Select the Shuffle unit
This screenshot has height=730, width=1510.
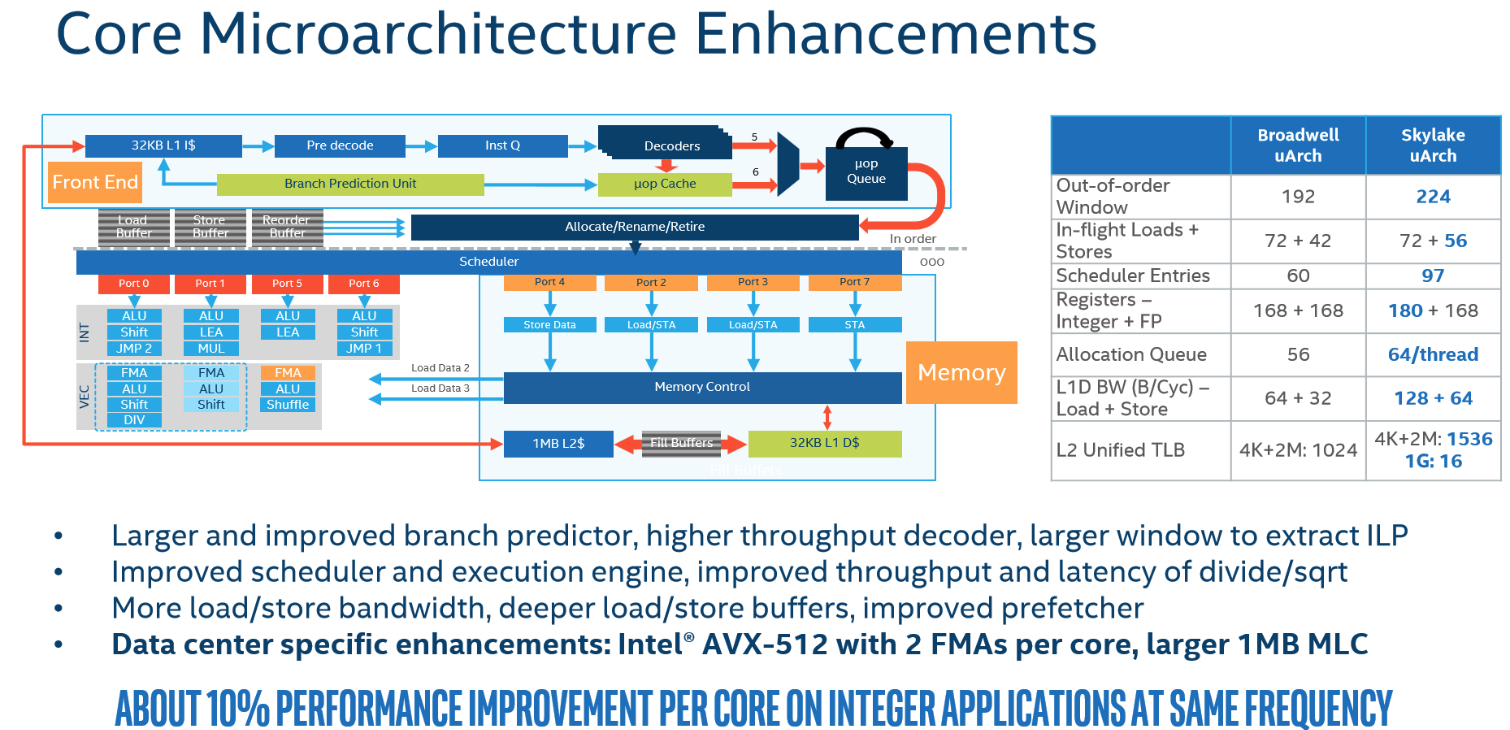[288, 404]
